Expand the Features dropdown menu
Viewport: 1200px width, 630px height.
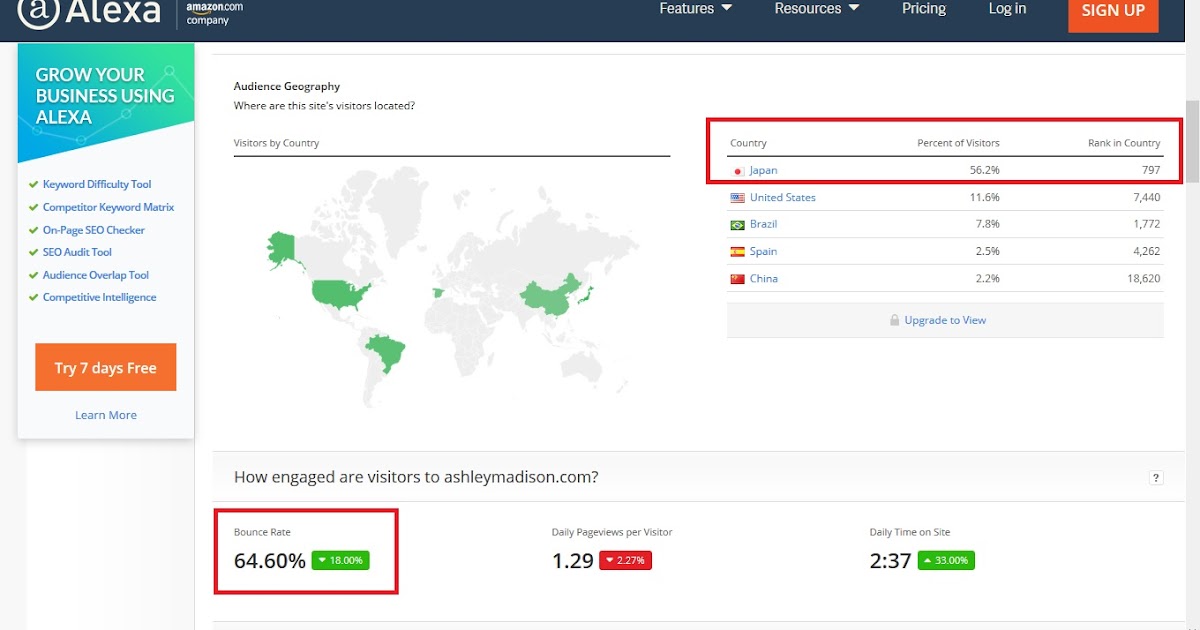[x=696, y=9]
